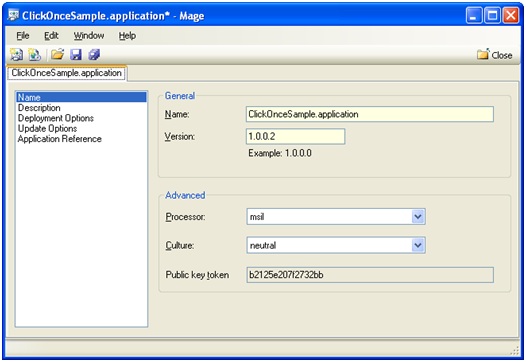
Task: Click the Save floppy disk icon
Action: (76, 55)
